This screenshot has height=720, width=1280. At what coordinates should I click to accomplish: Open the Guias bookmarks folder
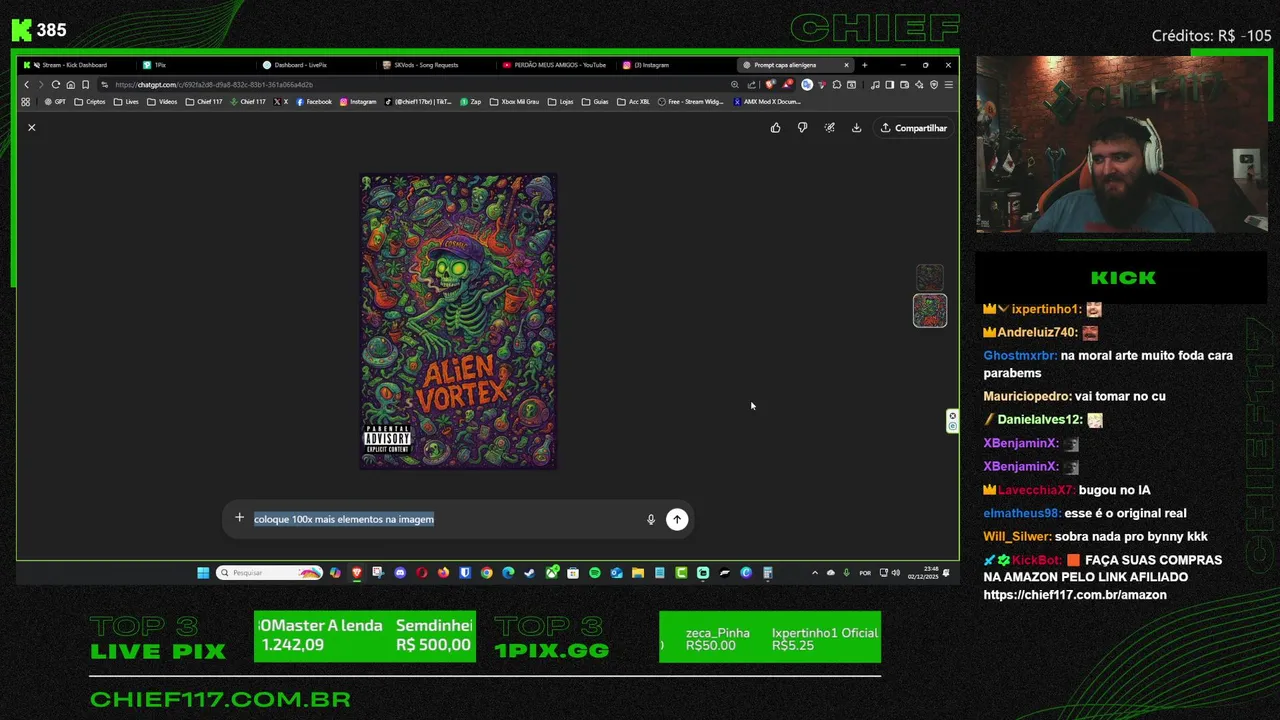[595, 102]
